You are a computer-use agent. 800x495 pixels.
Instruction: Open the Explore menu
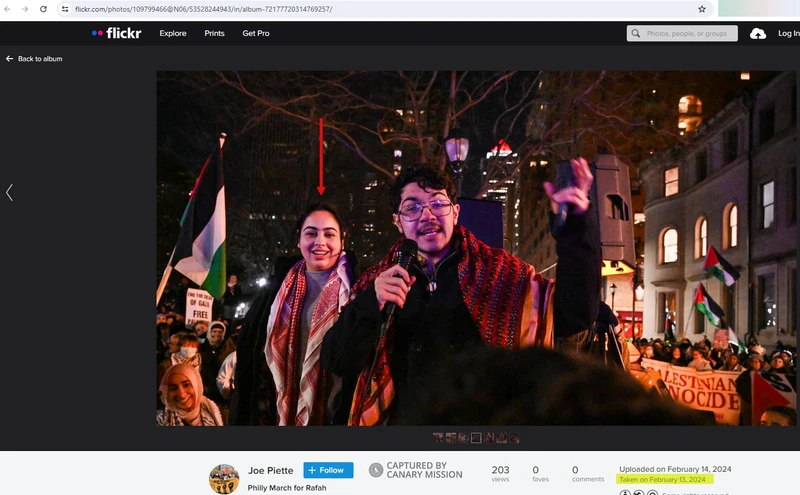[173, 33]
